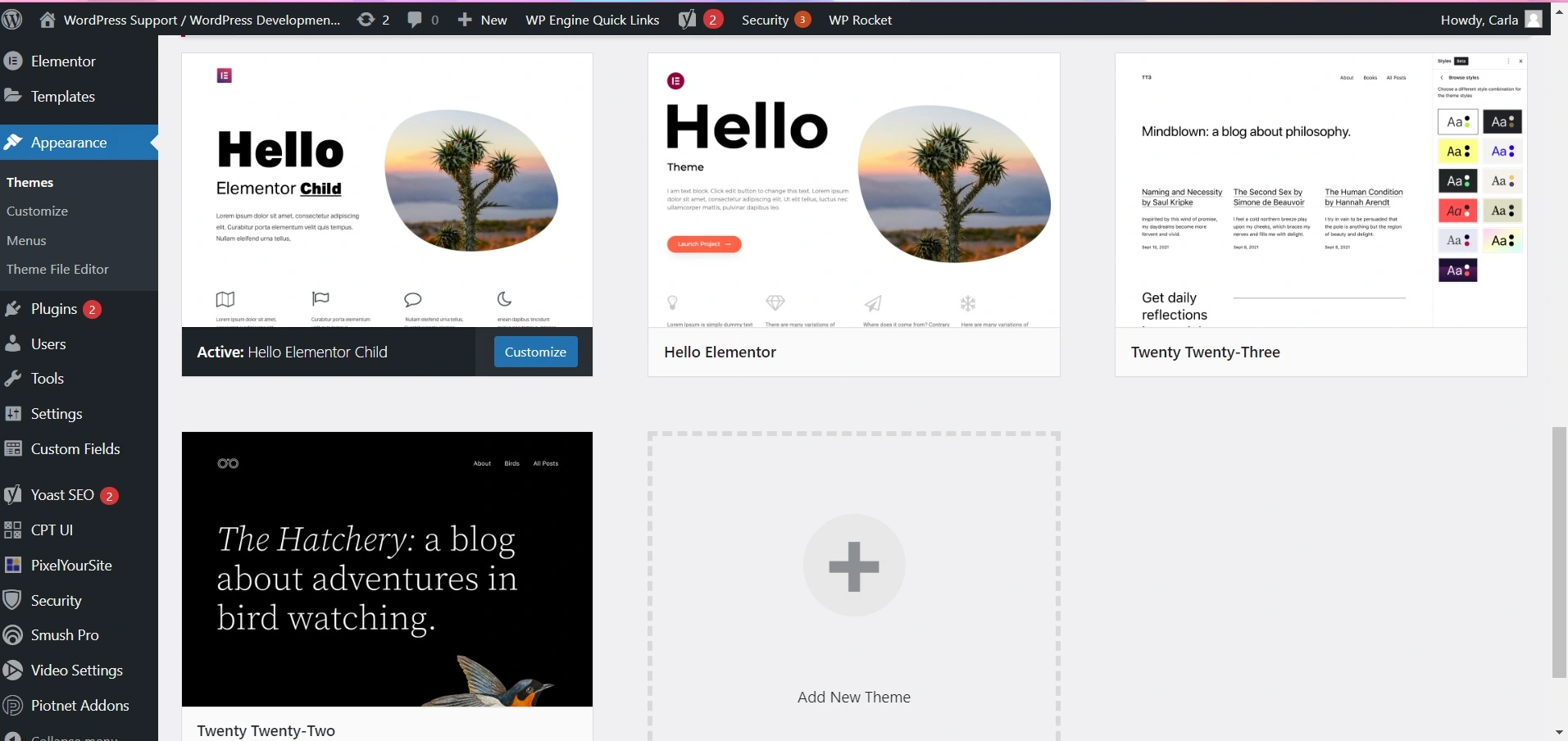Click the page vertical scrollbar thumb
This screenshot has height=741, width=1568.
click(x=1560, y=552)
